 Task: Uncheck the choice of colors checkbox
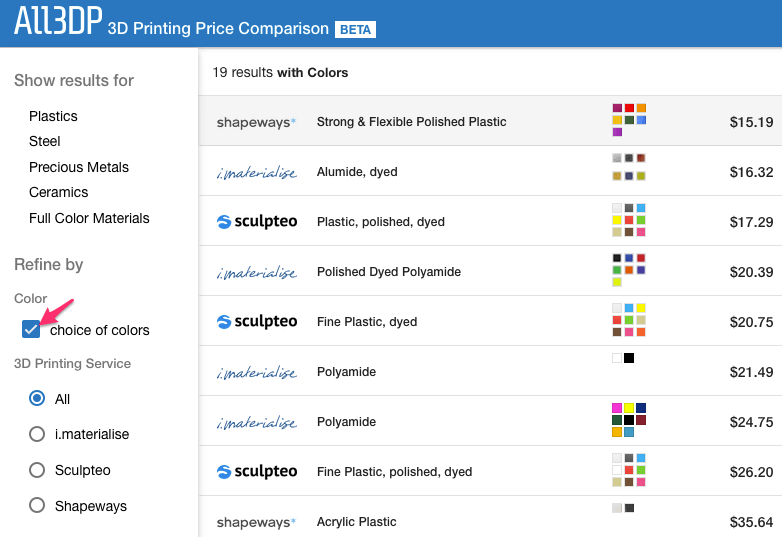[31, 329]
